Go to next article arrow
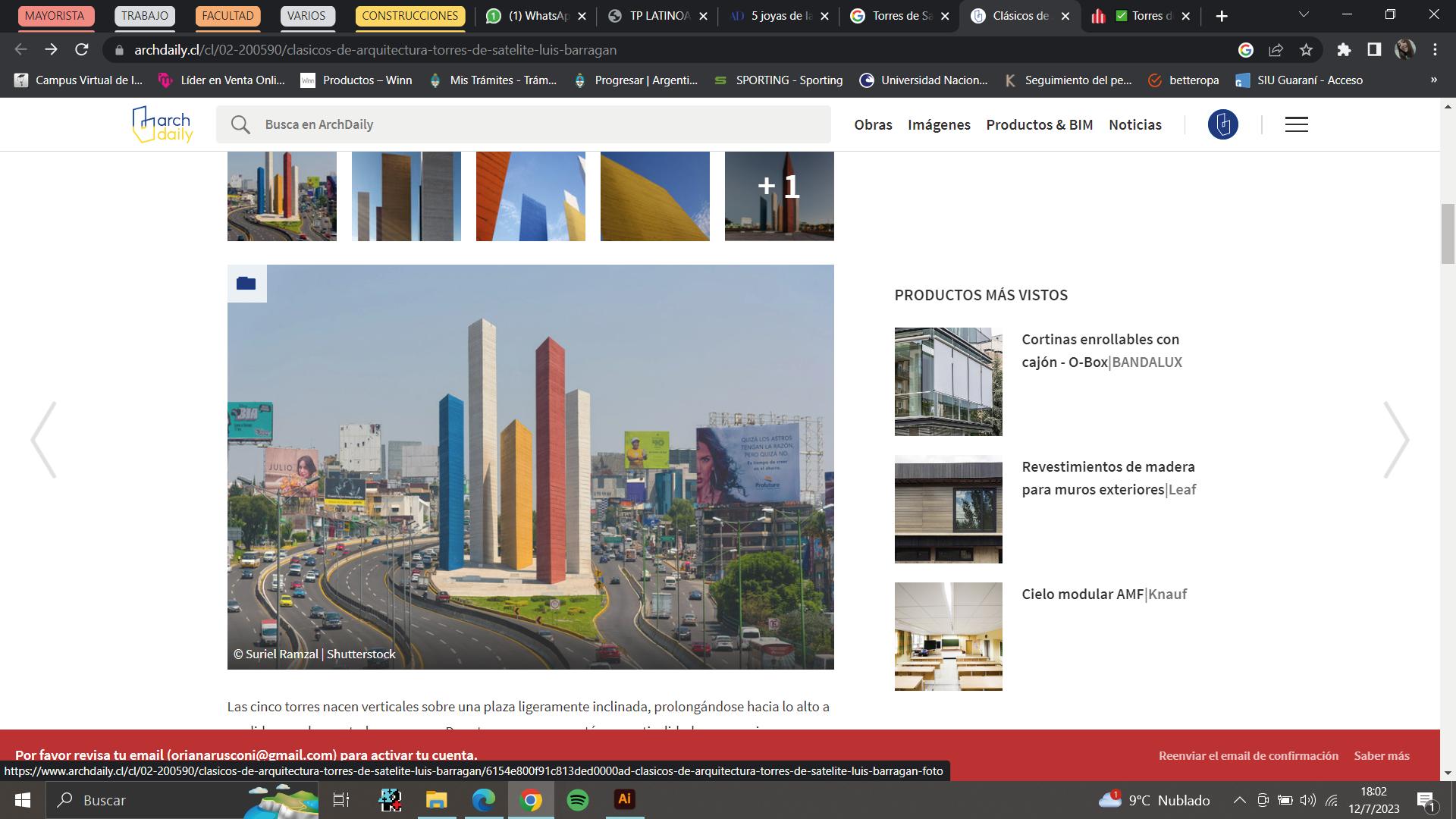Viewport: 1456px width, 819px height. [1396, 440]
